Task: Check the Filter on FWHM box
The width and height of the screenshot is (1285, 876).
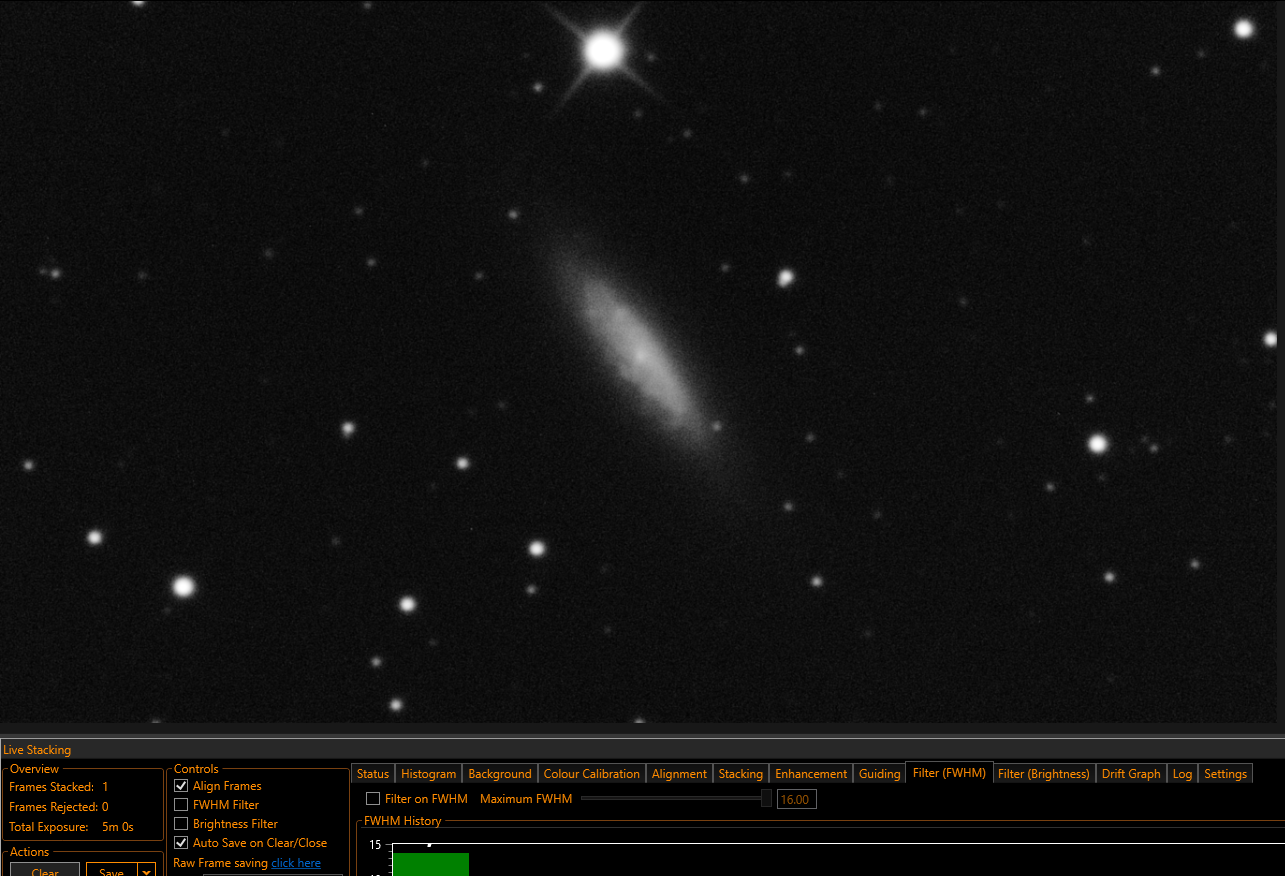Action: coord(373,799)
